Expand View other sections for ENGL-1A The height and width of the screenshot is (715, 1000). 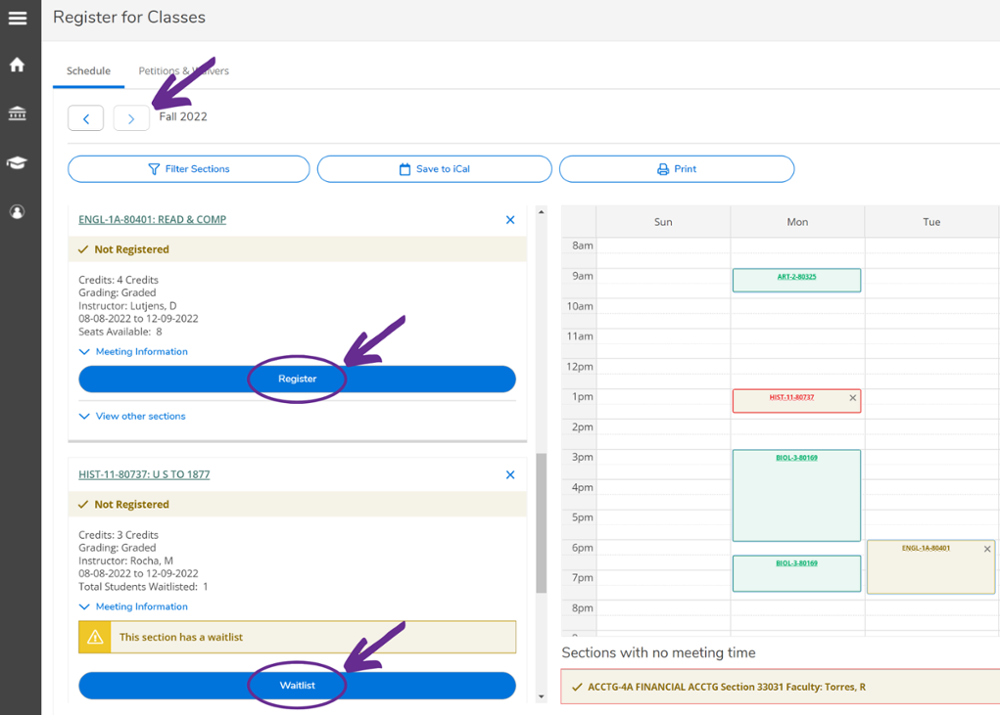132,416
